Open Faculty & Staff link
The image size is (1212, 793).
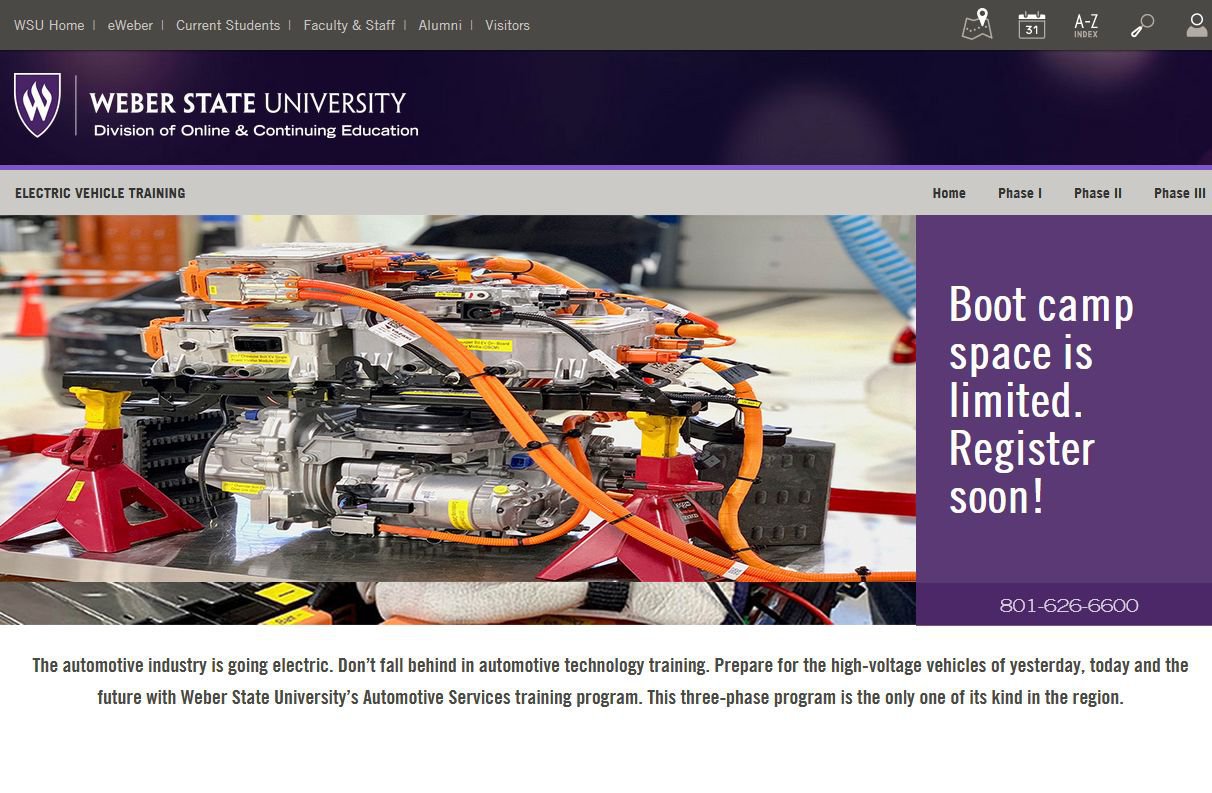coord(349,25)
